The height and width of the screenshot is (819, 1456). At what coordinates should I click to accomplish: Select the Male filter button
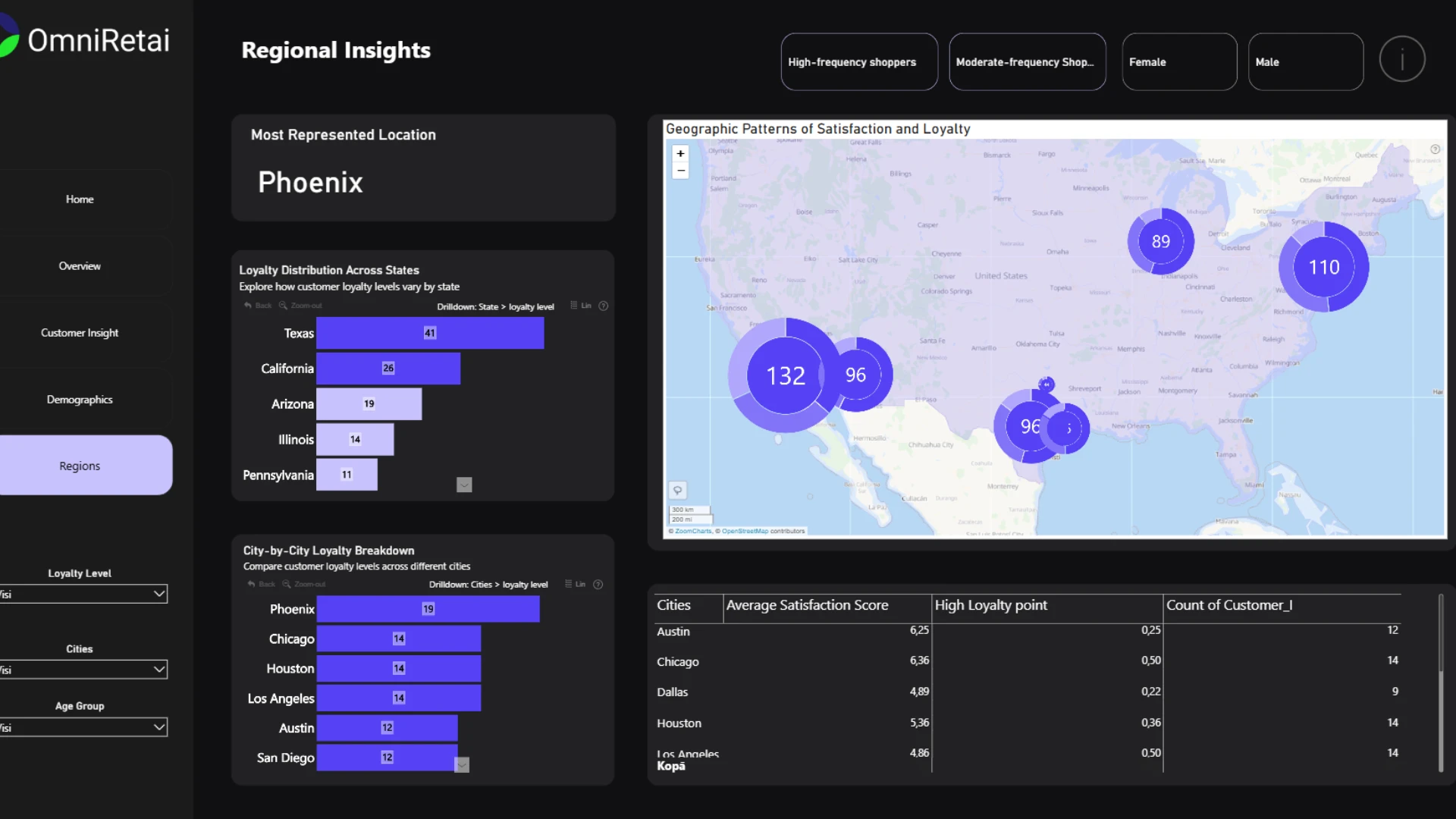[1306, 62]
